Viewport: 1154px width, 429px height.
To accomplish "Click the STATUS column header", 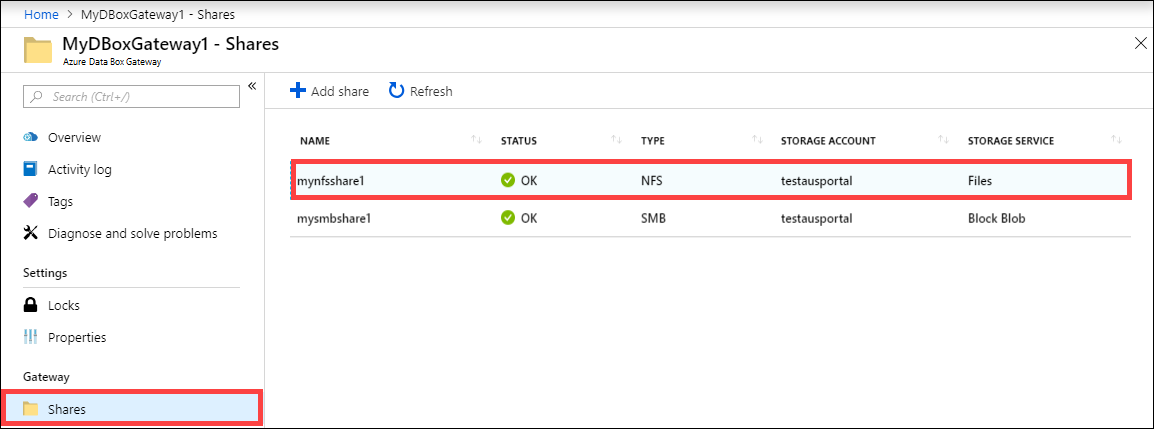I will point(519,141).
